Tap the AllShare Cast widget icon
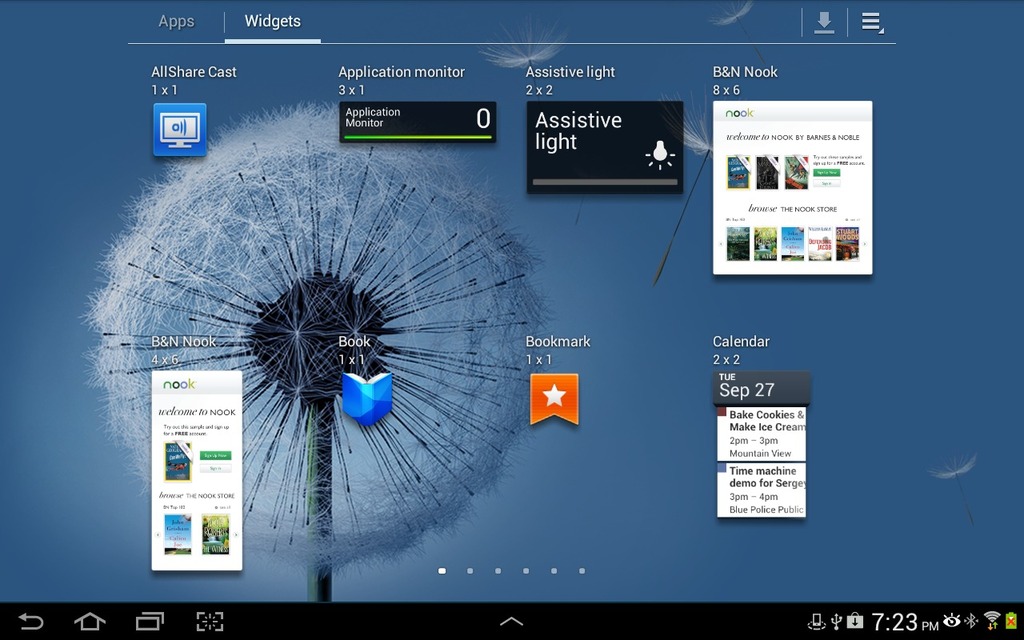This screenshot has height=640, width=1024. [180, 129]
